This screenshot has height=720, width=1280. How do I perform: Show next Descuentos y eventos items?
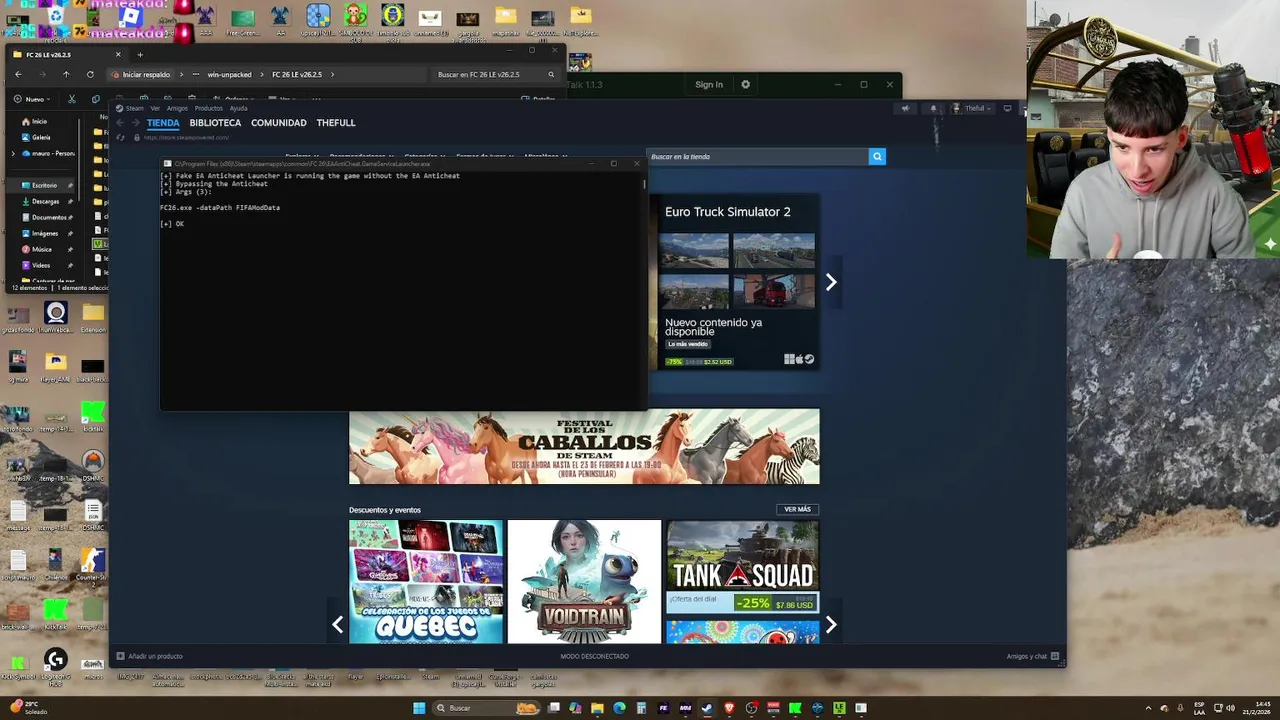[x=831, y=625]
